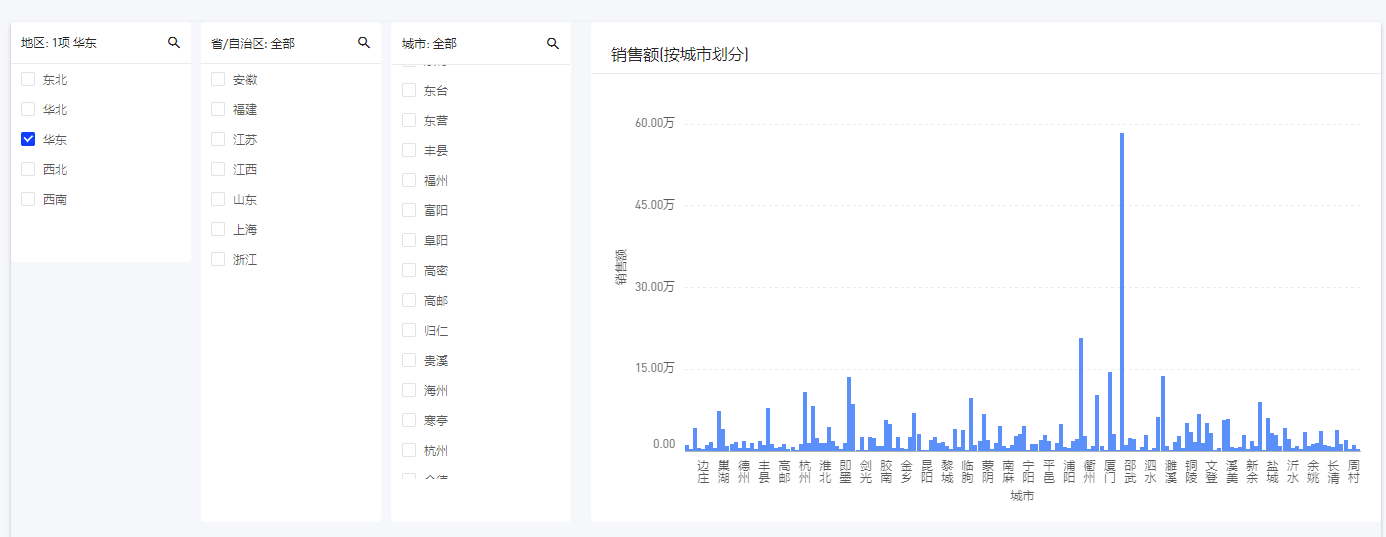
Task: Click the tallest bar in the sales chart
Action: [x=1122, y=300]
